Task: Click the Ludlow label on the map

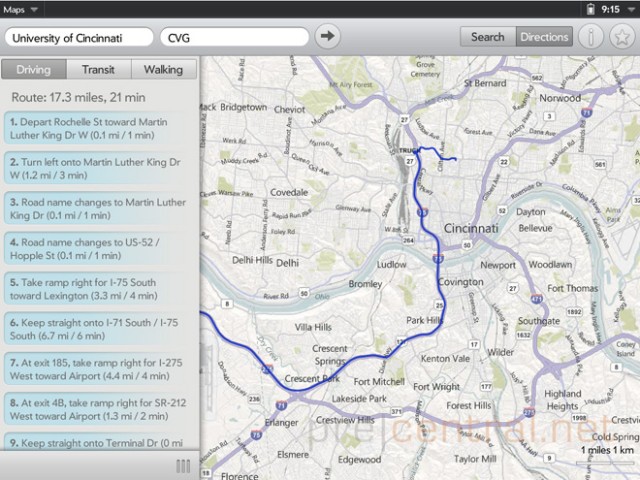Action: click(391, 264)
